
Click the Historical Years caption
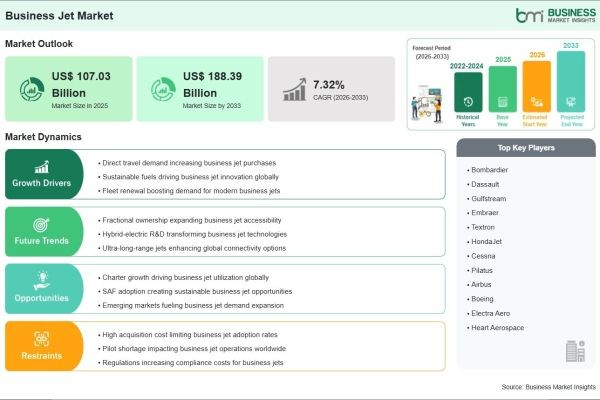point(468,121)
